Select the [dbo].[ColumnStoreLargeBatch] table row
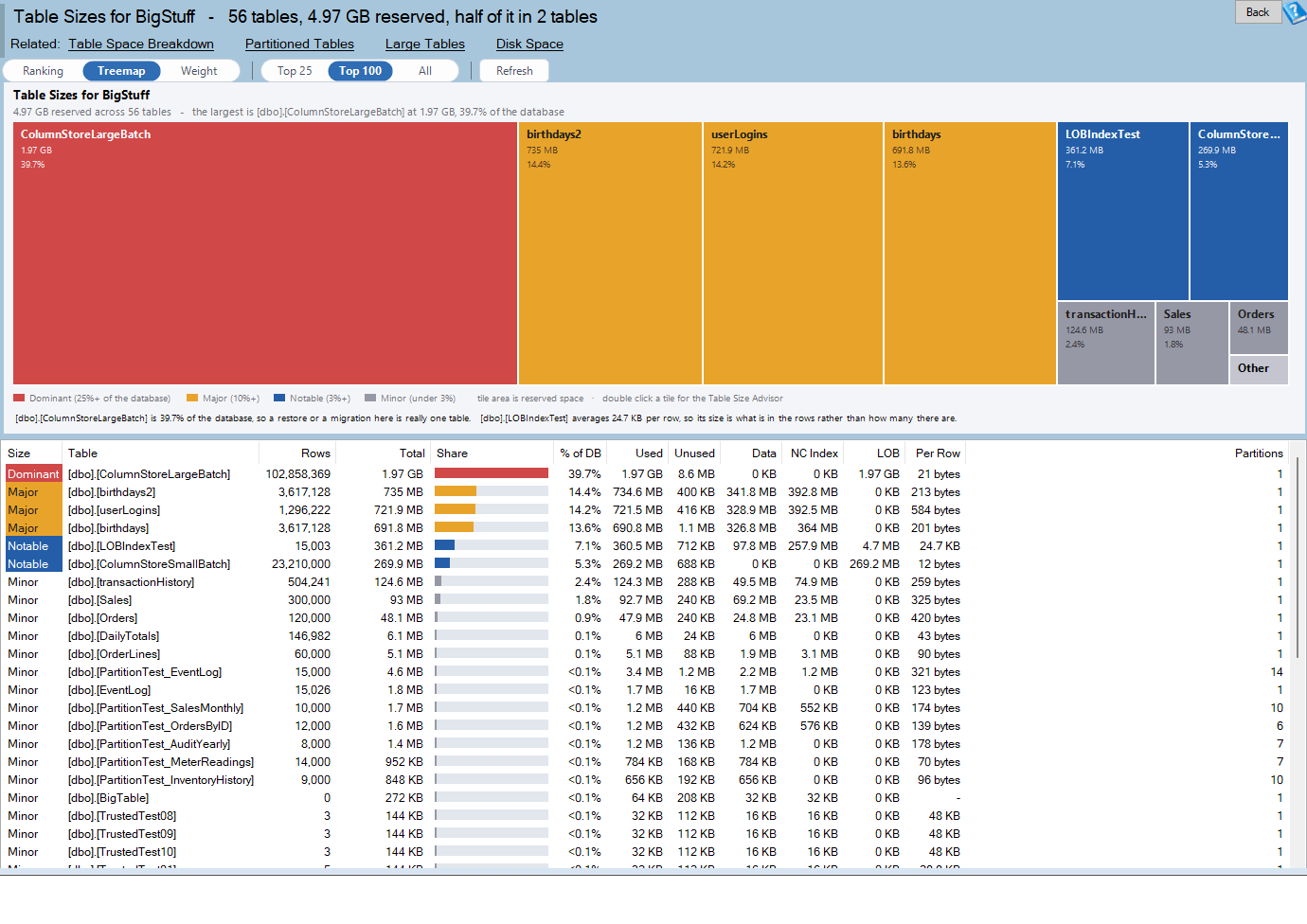Screen dimensions: 1307x924 [646, 474]
